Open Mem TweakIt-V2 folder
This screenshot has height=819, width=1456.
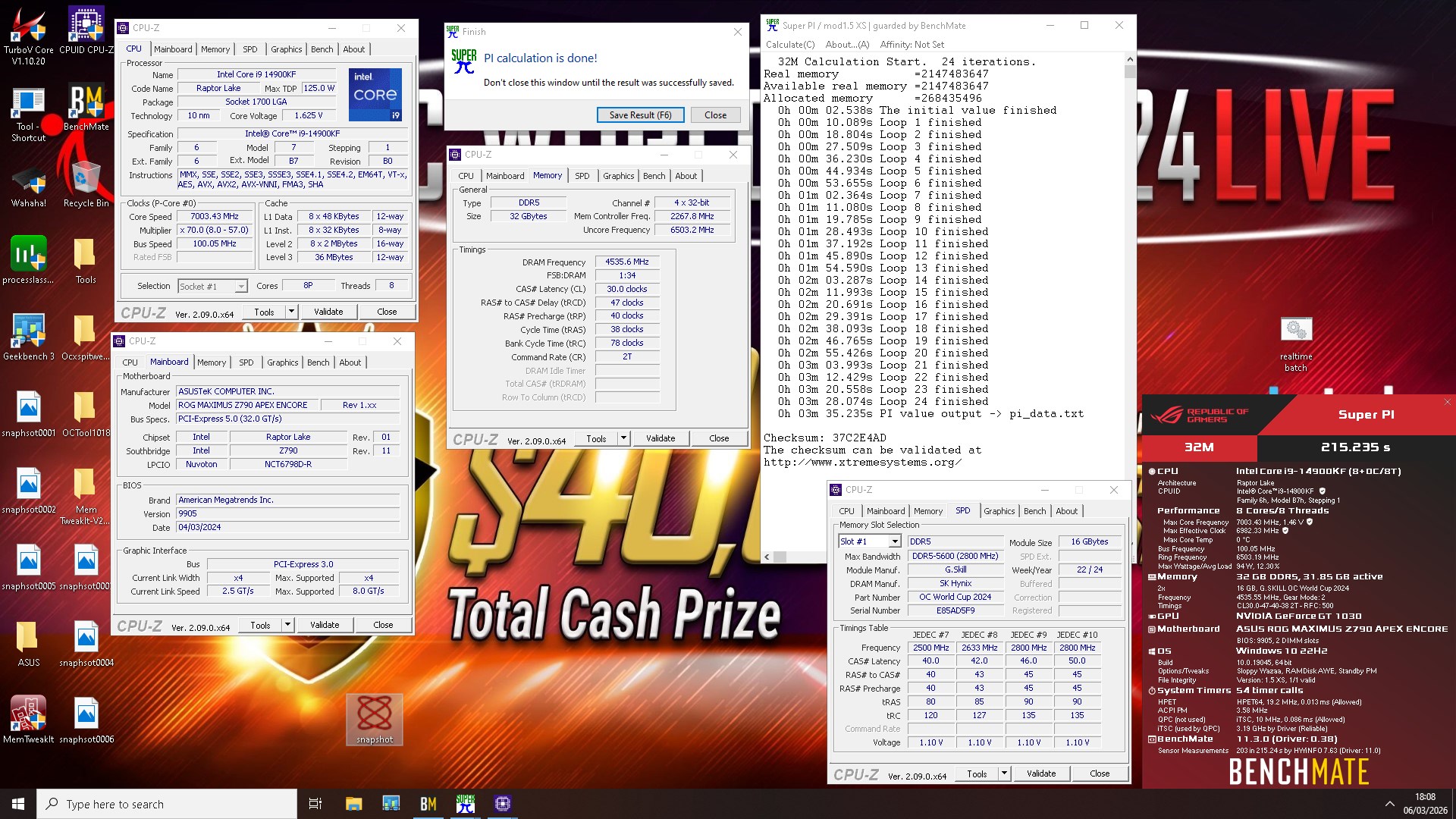pyautogui.click(x=86, y=496)
